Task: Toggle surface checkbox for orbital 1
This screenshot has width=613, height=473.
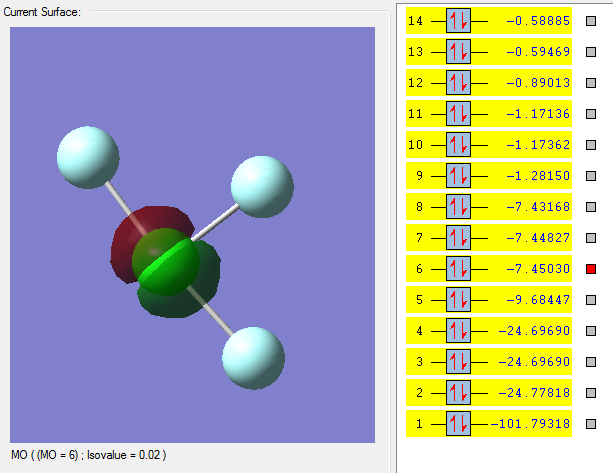Action: click(x=591, y=424)
